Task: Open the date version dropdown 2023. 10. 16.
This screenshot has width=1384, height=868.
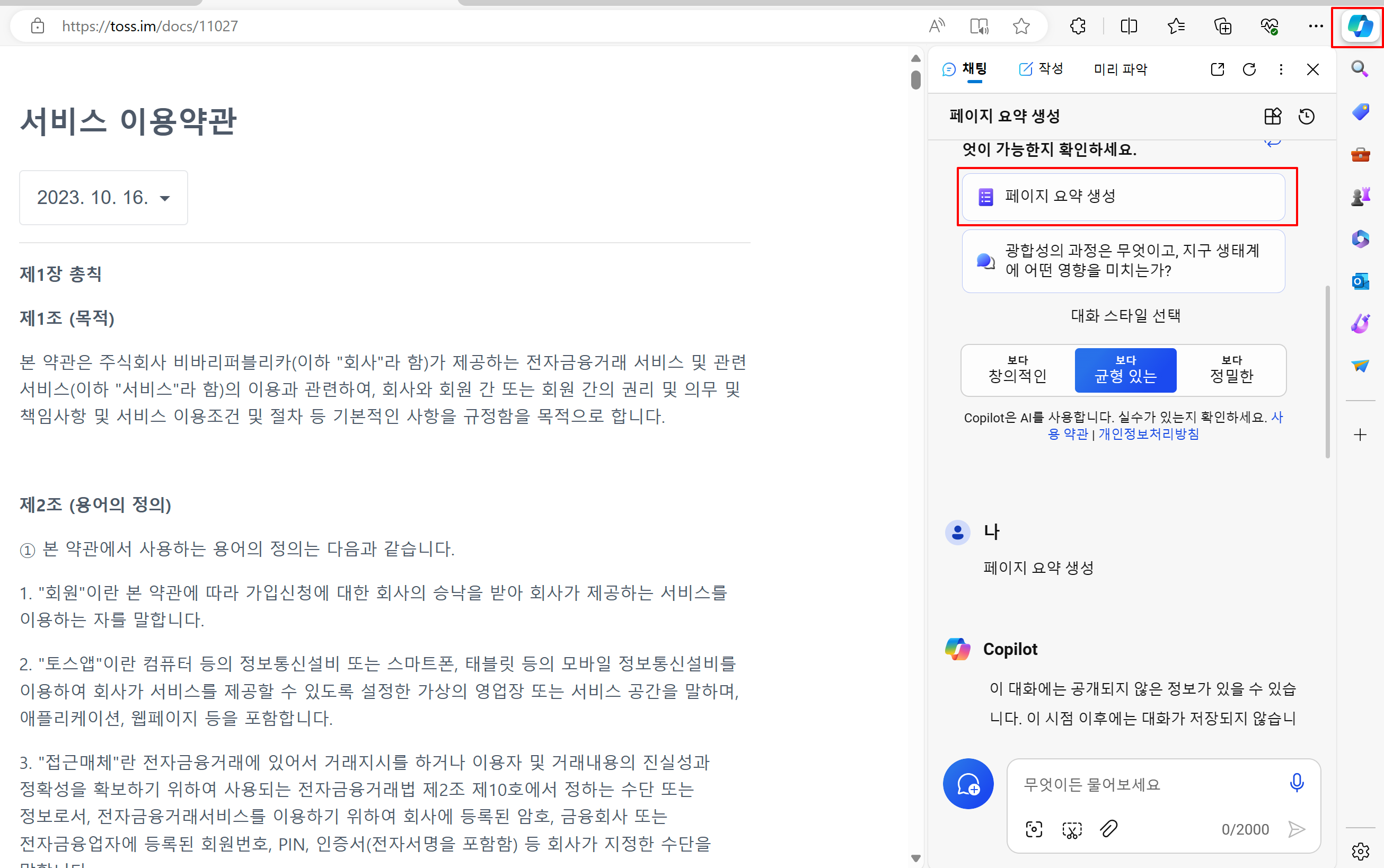Action: click(x=103, y=197)
